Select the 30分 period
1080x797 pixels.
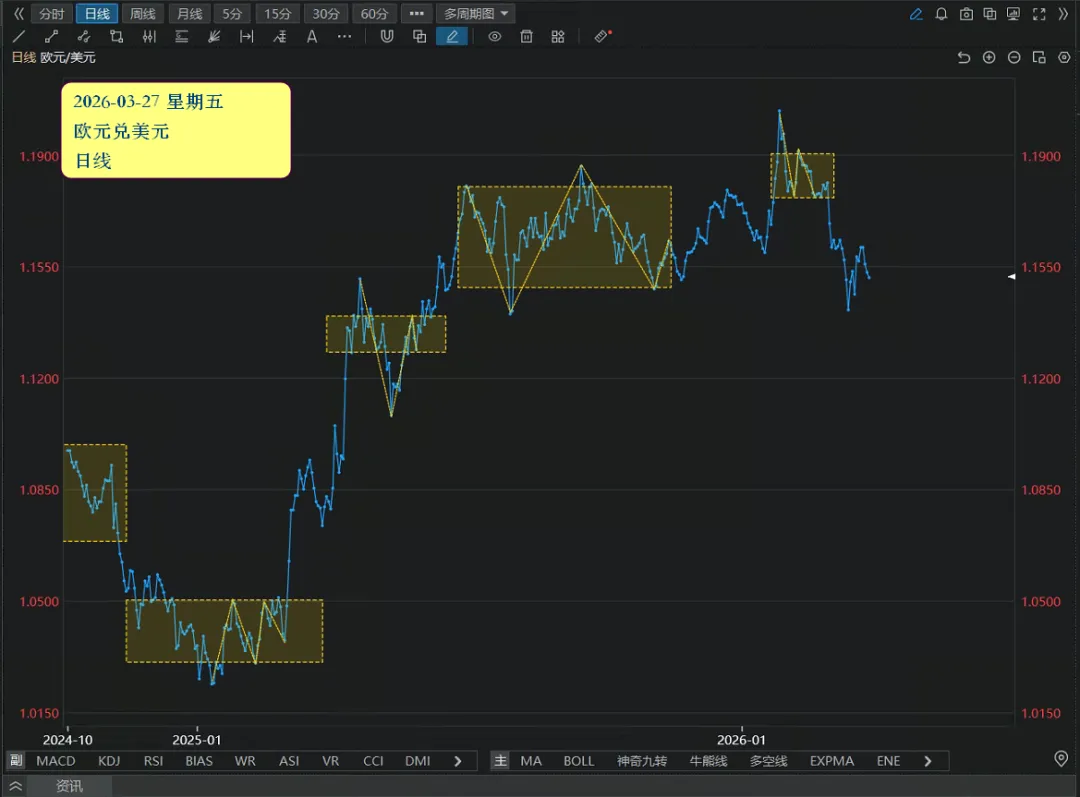[x=326, y=14]
